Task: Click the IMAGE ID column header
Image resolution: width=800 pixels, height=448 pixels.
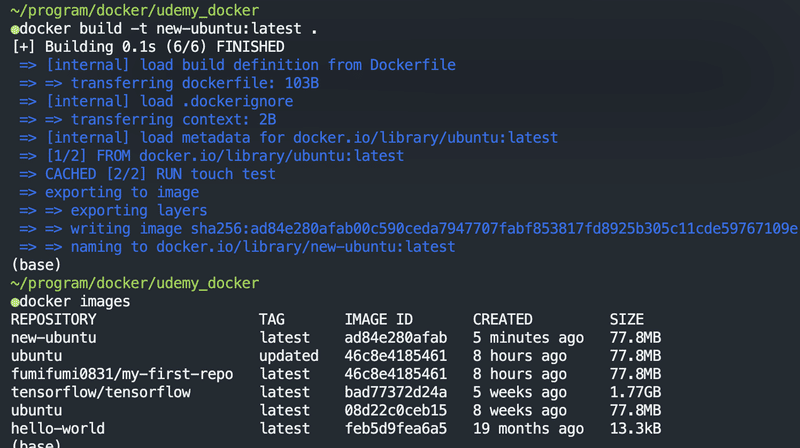Action: (x=379, y=319)
